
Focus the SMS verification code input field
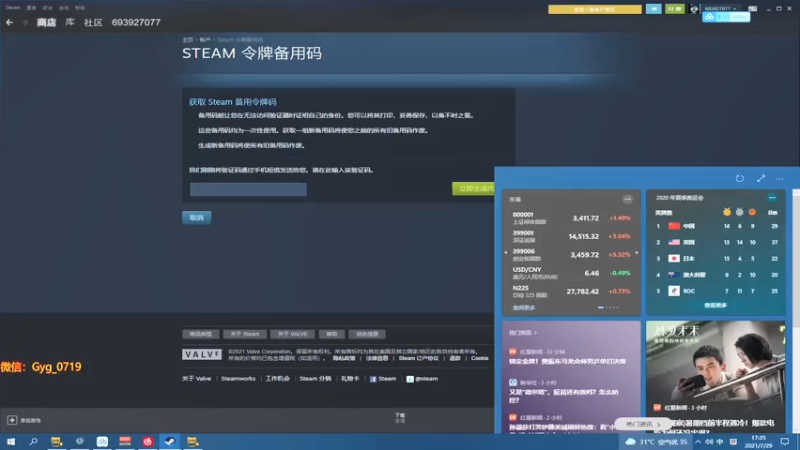248,189
